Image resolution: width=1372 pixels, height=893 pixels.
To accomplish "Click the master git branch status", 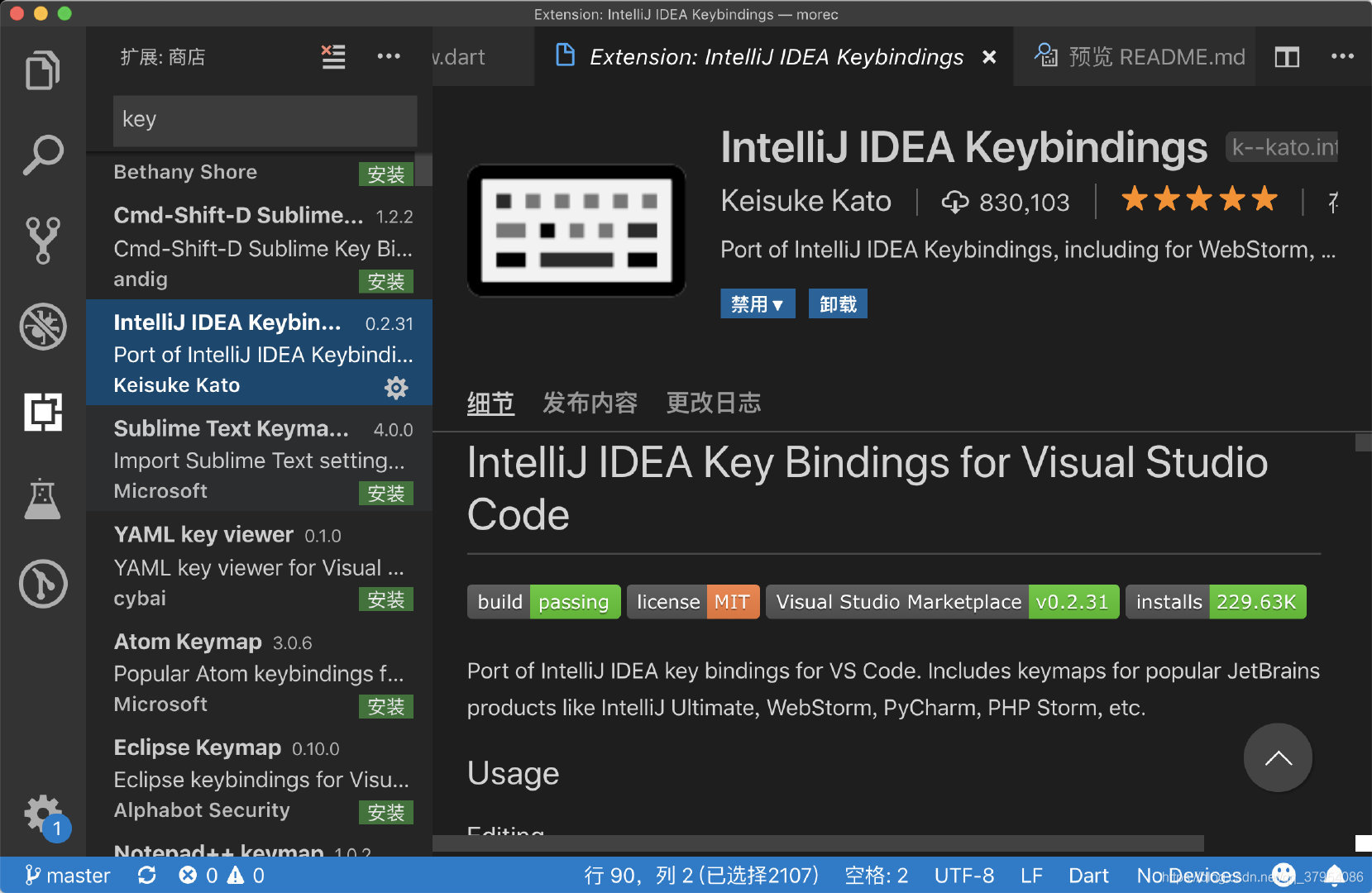I will pyautogui.click(x=68, y=876).
